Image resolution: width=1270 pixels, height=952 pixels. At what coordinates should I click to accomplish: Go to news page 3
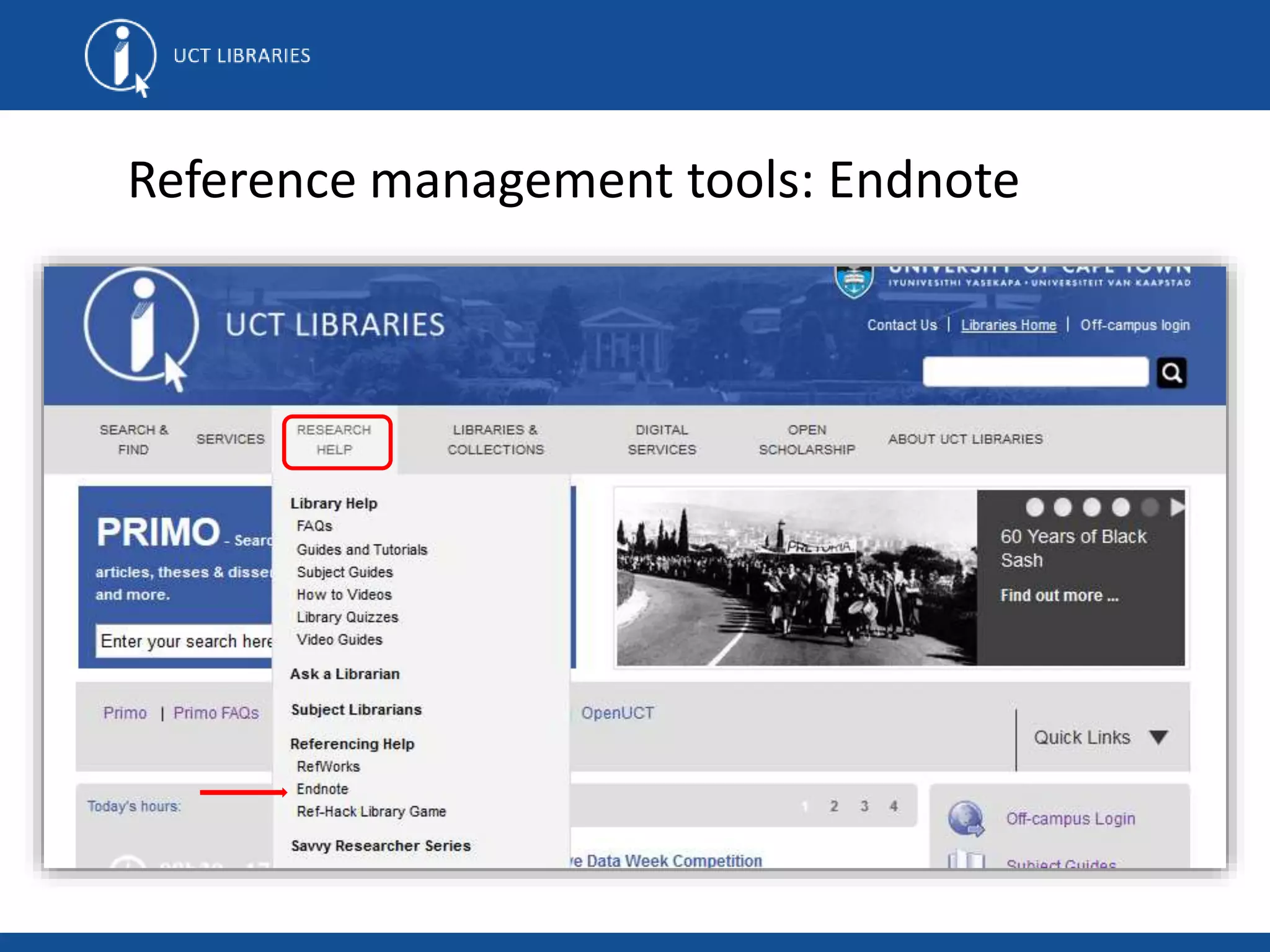(864, 806)
